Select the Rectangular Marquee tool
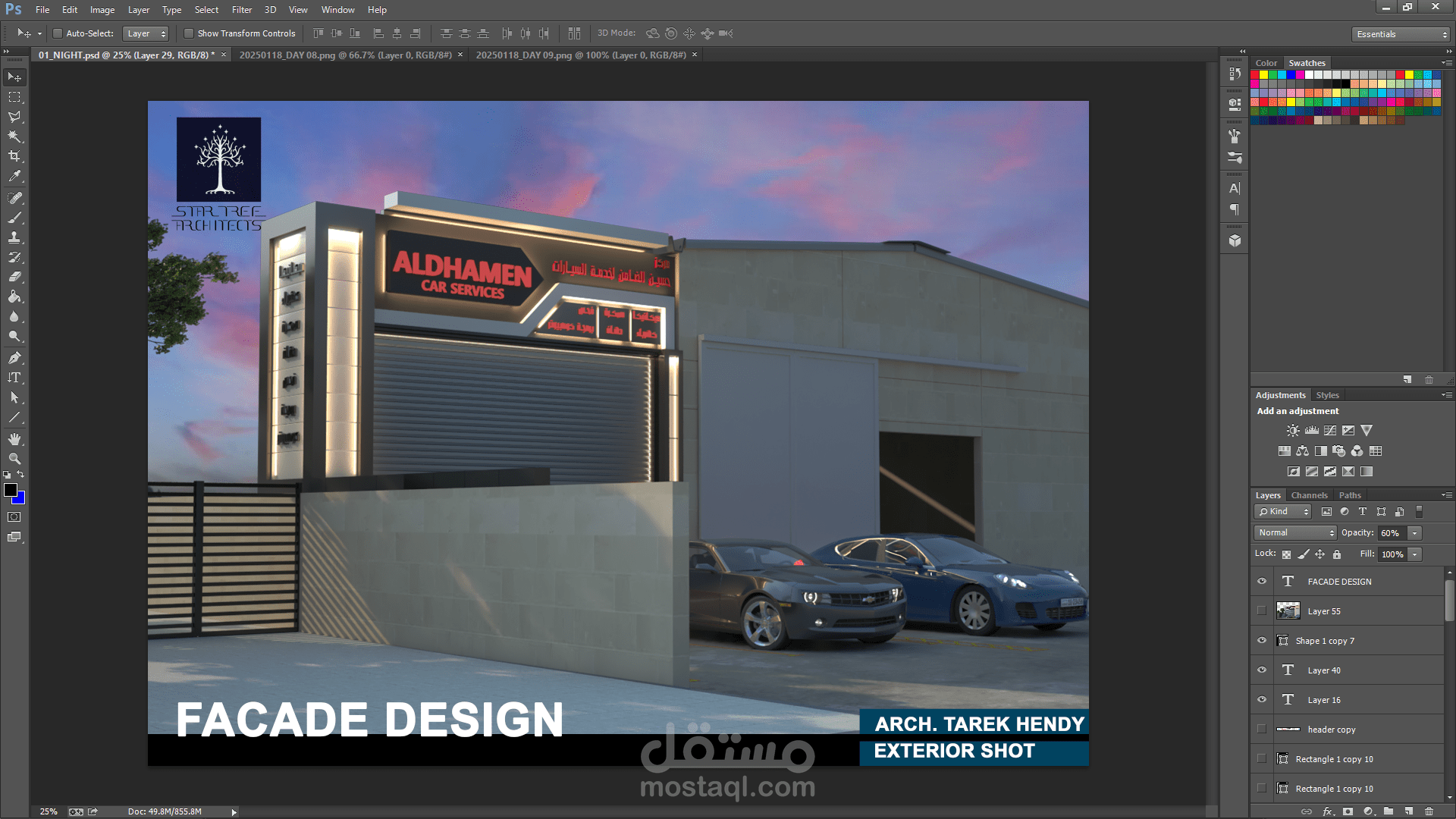 click(14, 97)
